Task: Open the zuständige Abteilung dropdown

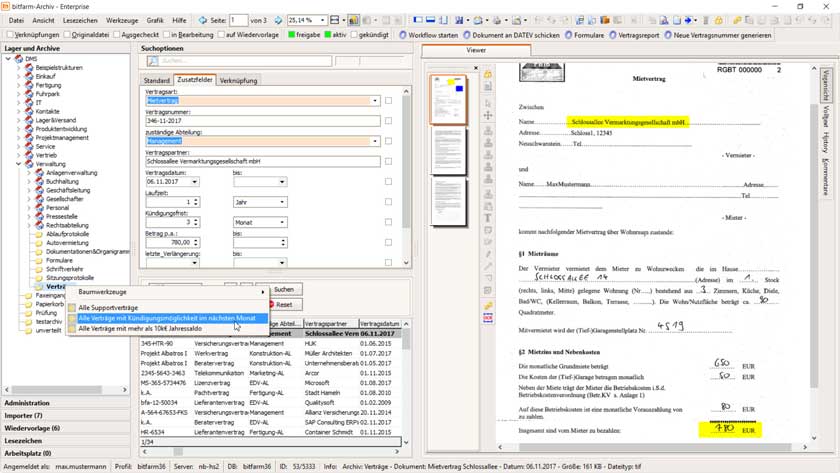Action: pos(375,141)
